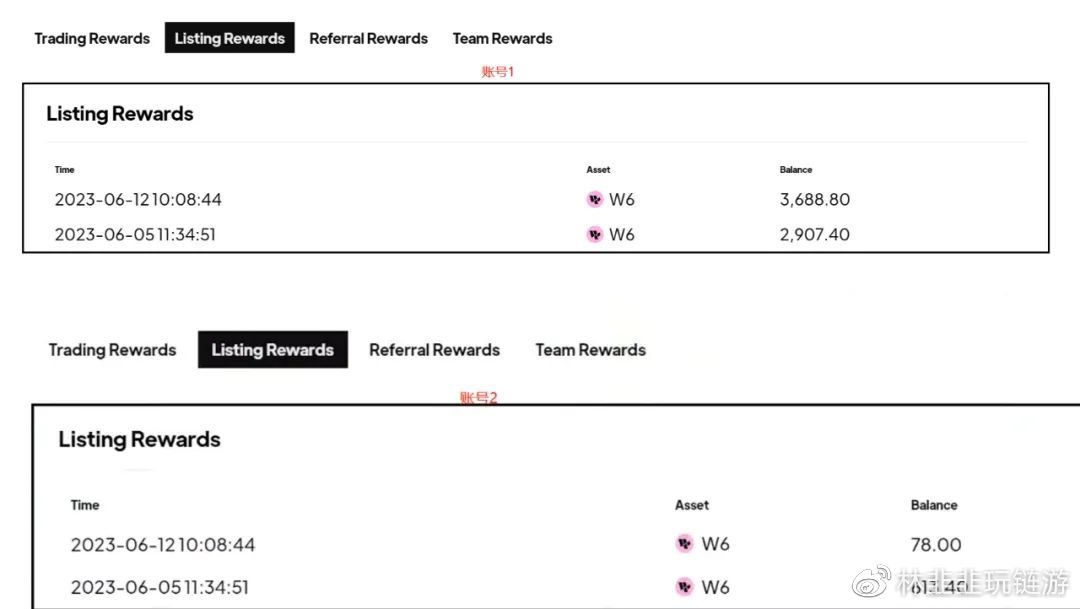Image resolution: width=1080 pixels, height=609 pixels.
Task: Click the 78.00 balance value
Action: [936, 545]
